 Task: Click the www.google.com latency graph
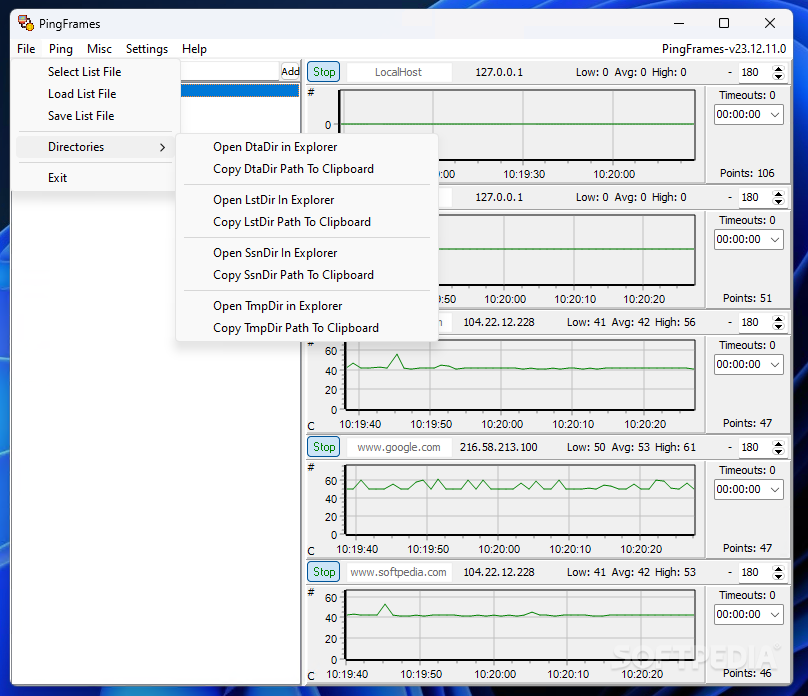[520, 500]
